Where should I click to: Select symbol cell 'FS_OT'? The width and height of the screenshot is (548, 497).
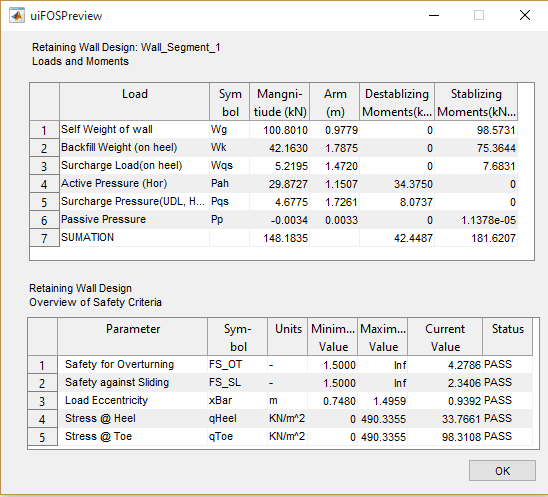(x=238, y=365)
